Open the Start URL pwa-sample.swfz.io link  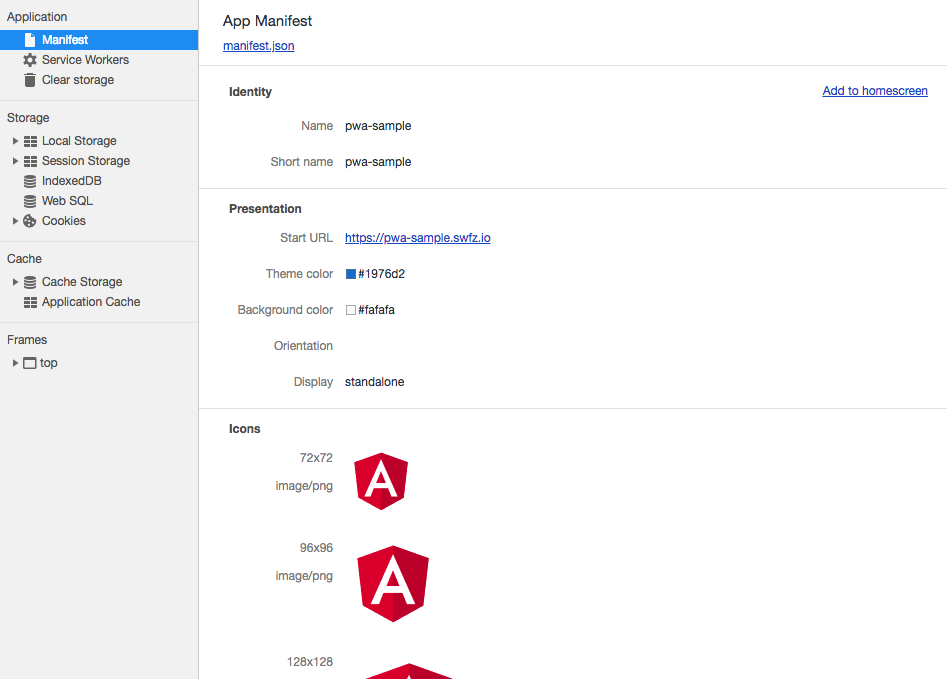click(417, 238)
